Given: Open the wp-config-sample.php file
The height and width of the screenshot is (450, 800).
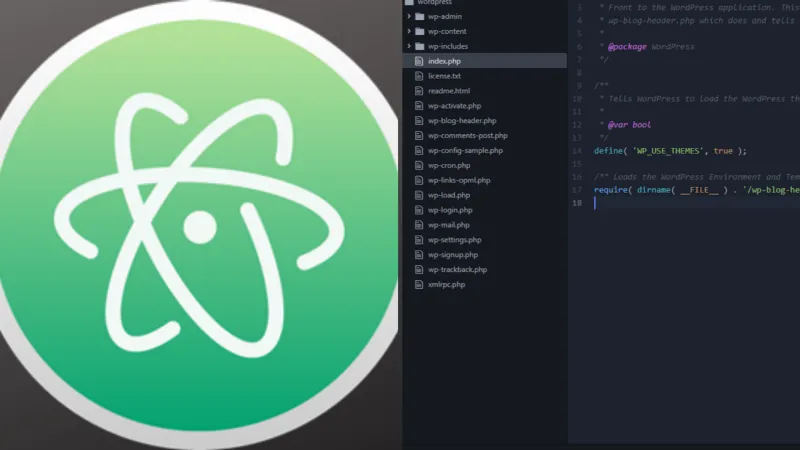Looking at the screenshot, I should (465, 150).
